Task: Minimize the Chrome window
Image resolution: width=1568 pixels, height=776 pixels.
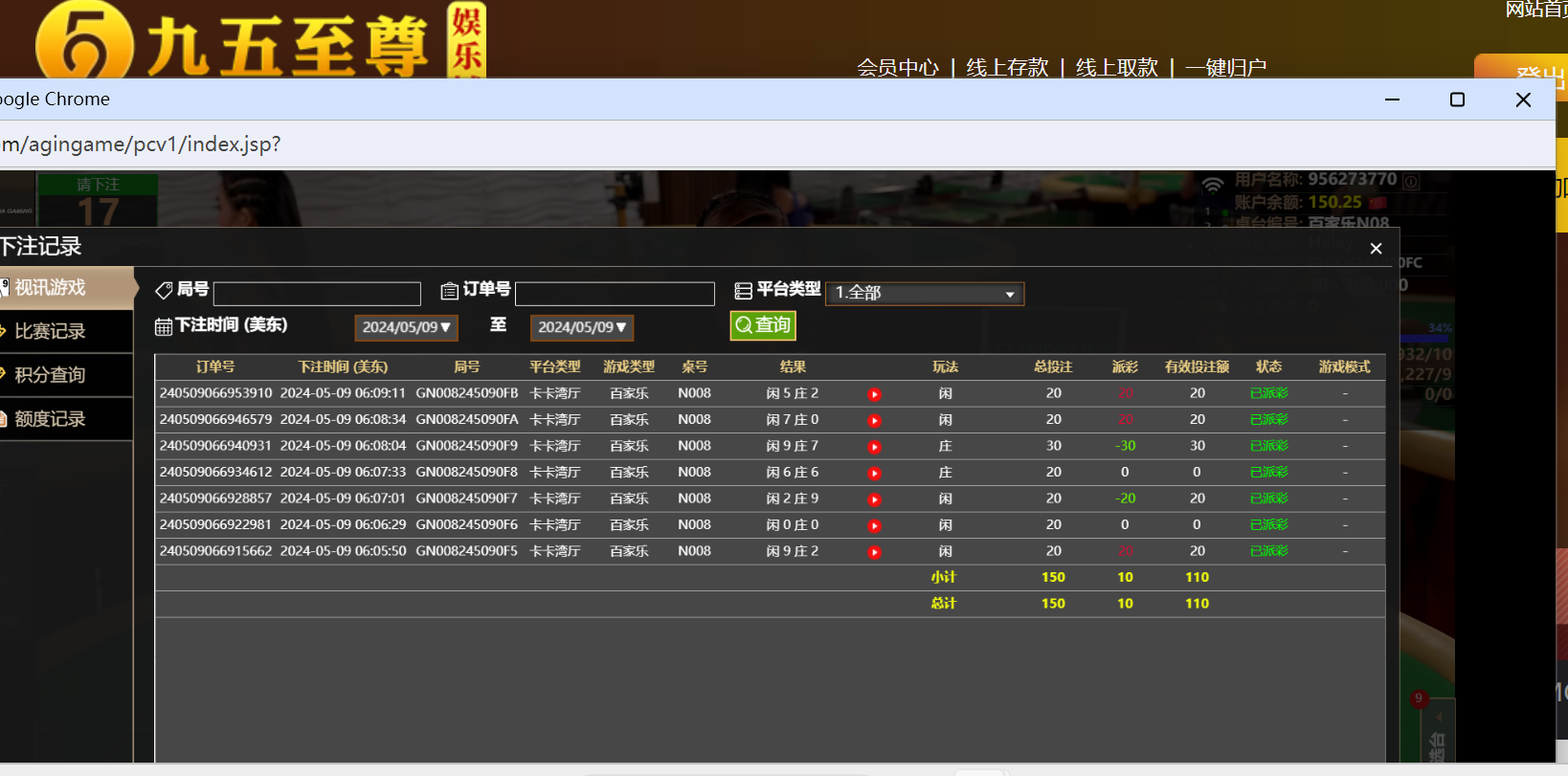Action: pos(1392,100)
